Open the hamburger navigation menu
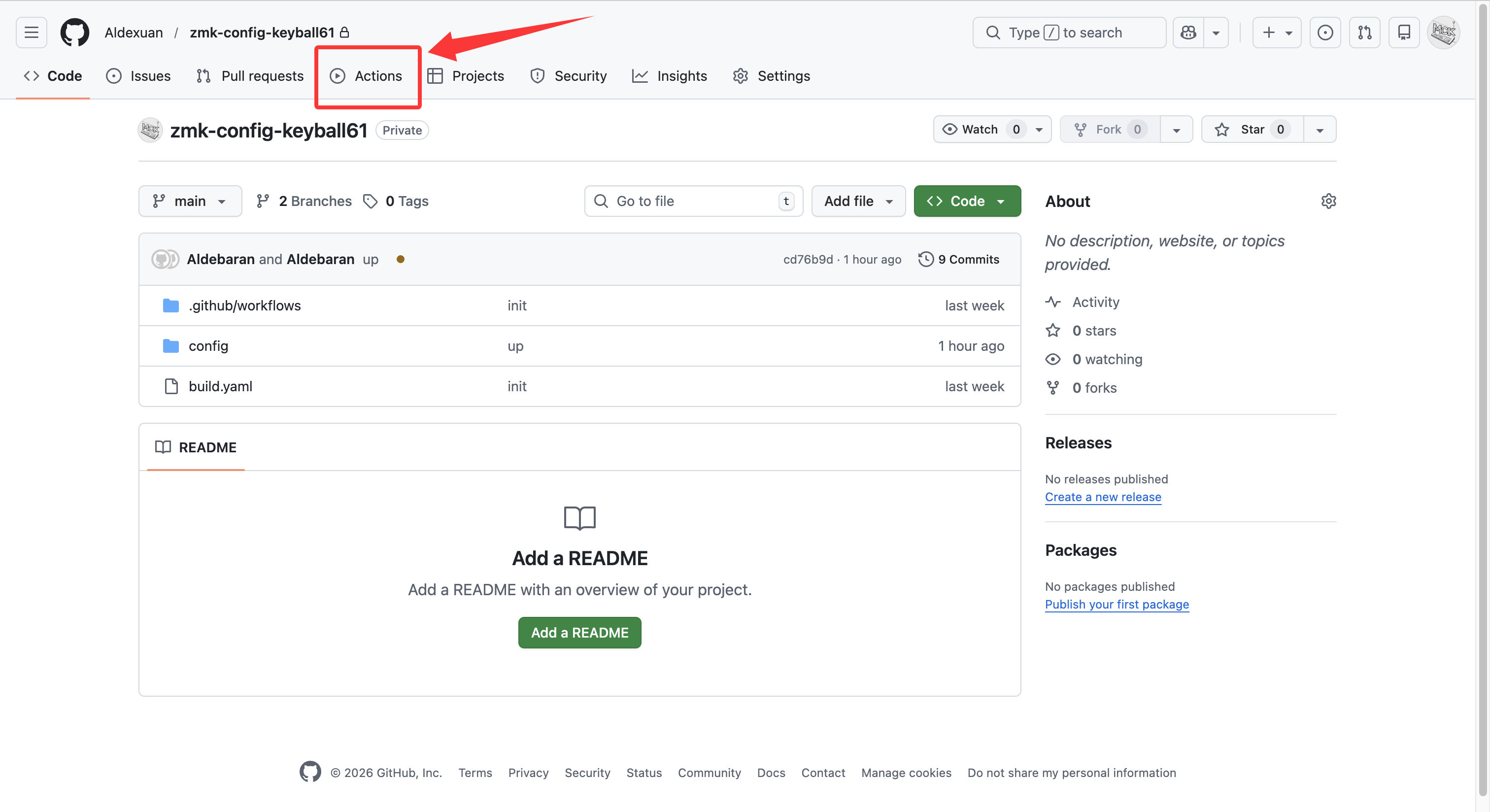 point(31,33)
